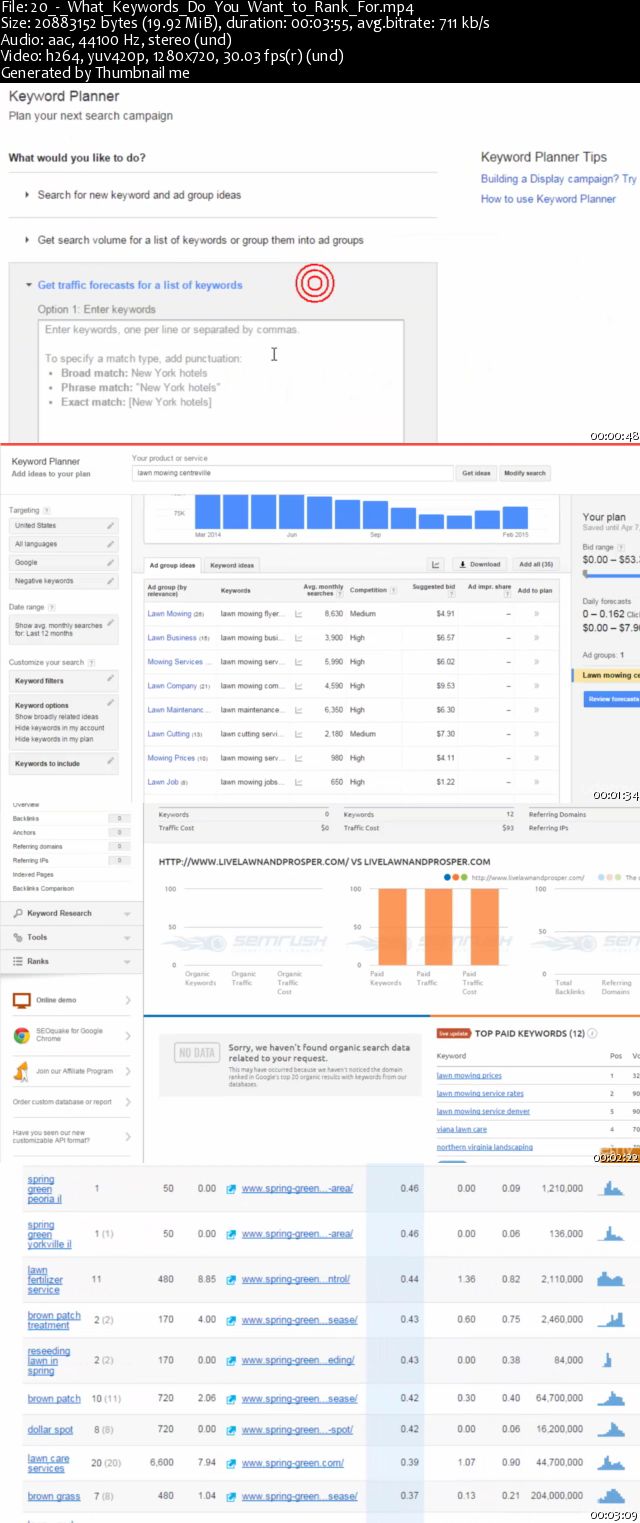Click pencil icon next to Negative keywords
The width and height of the screenshot is (640, 1523).
[x=111, y=581]
